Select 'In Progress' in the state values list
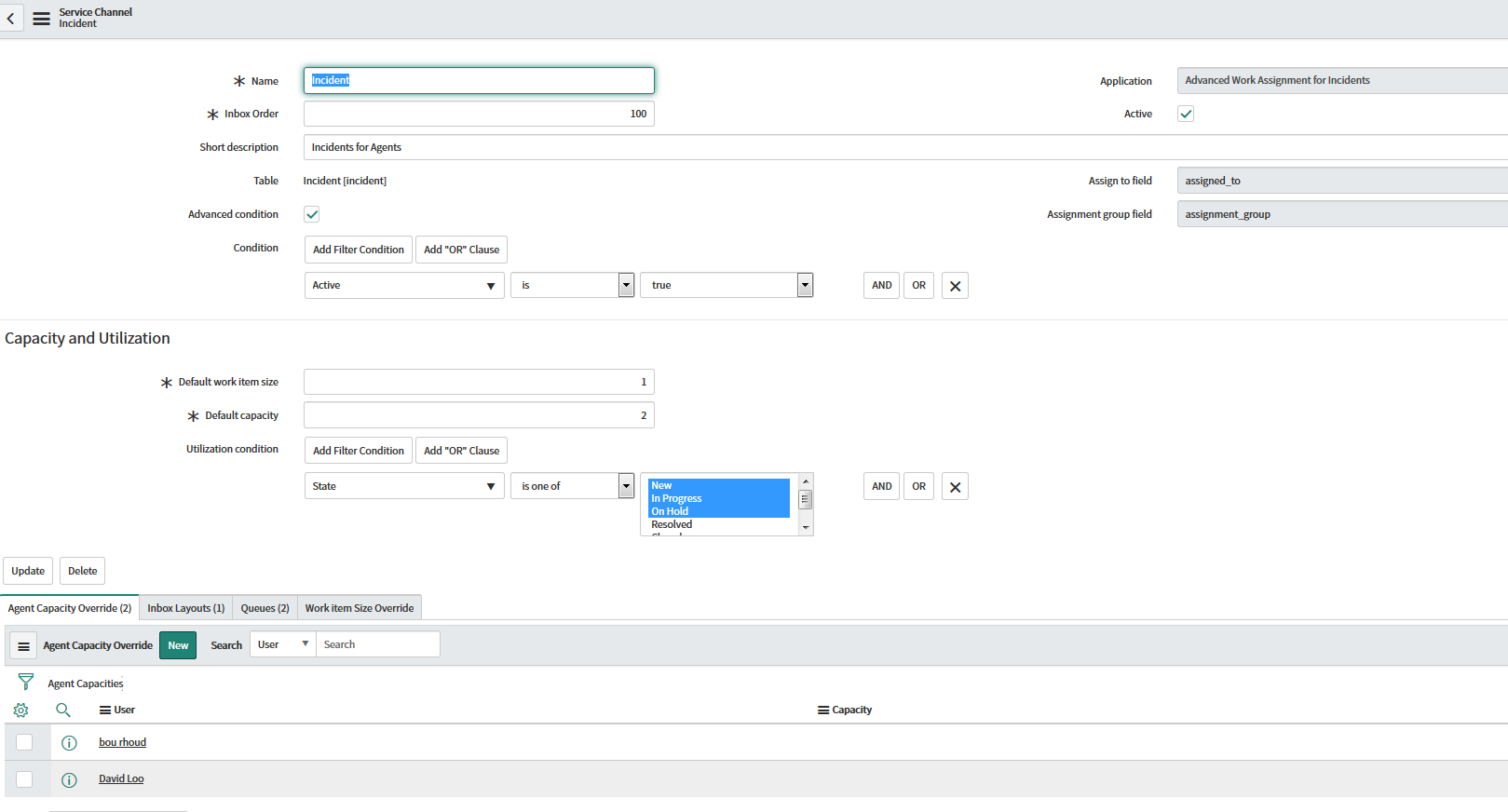1508x812 pixels. point(719,498)
